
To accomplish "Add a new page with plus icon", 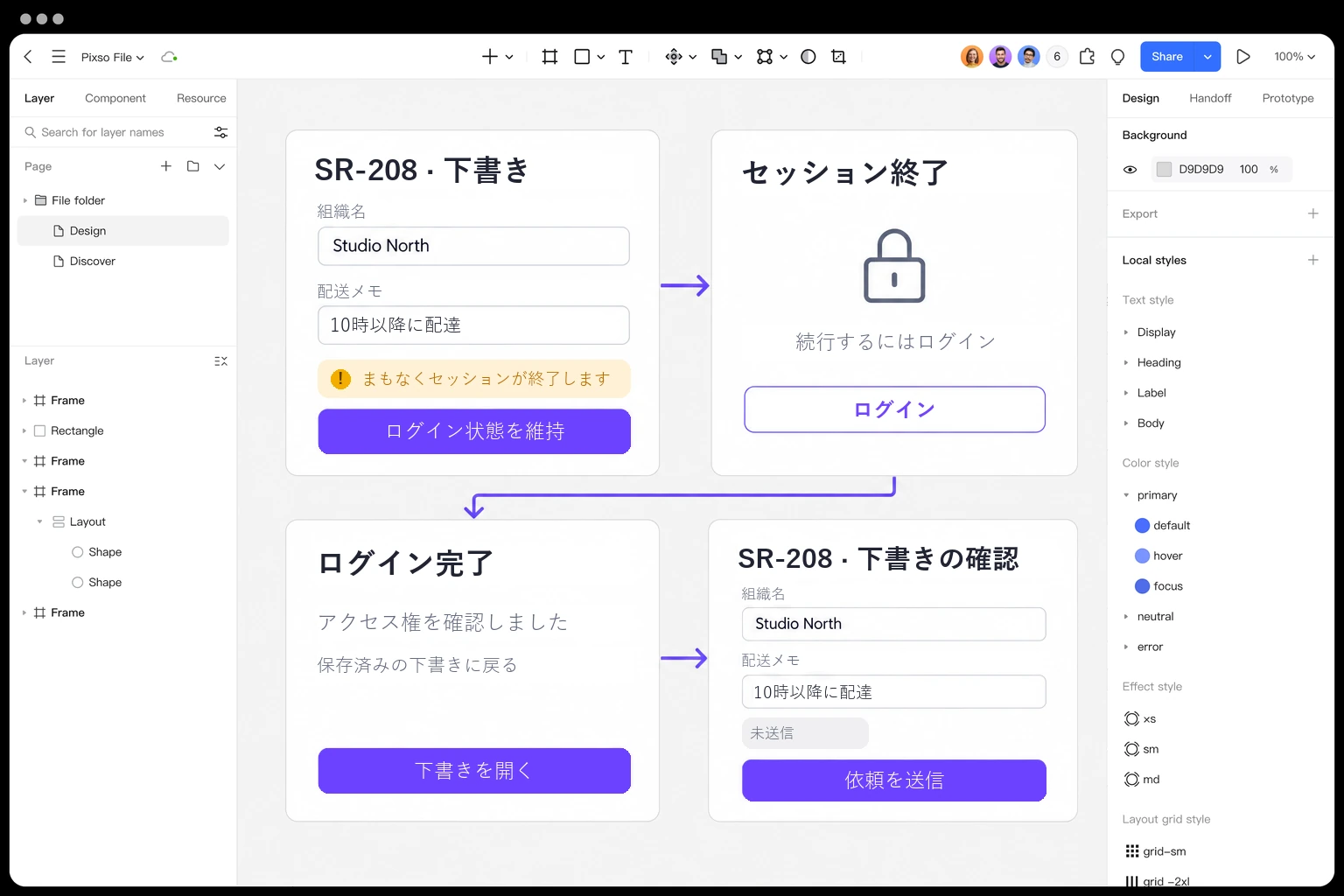I will pos(166,166).
